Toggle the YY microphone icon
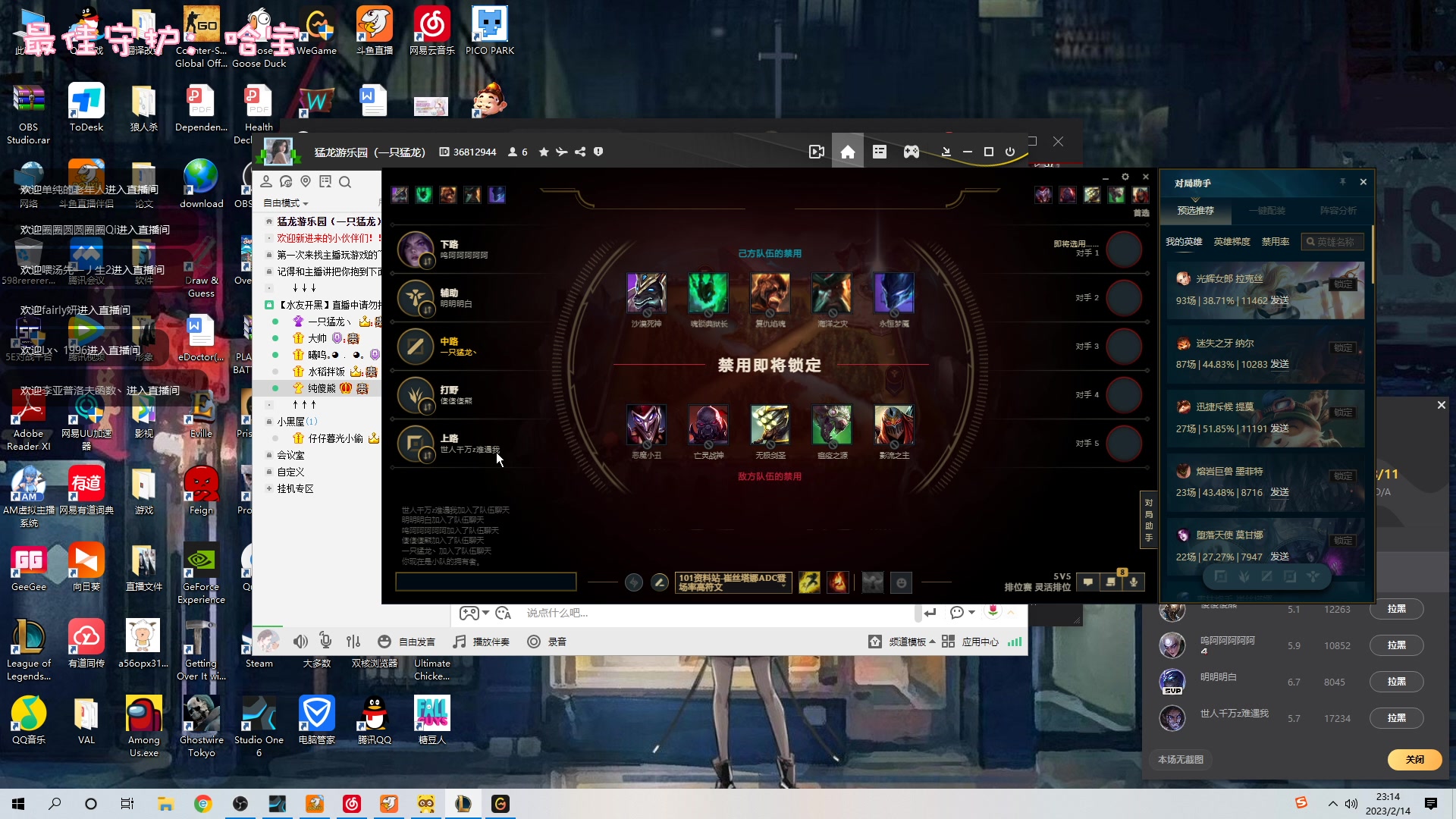Screen dimensions: 1456x819 [x=325, y=642]
